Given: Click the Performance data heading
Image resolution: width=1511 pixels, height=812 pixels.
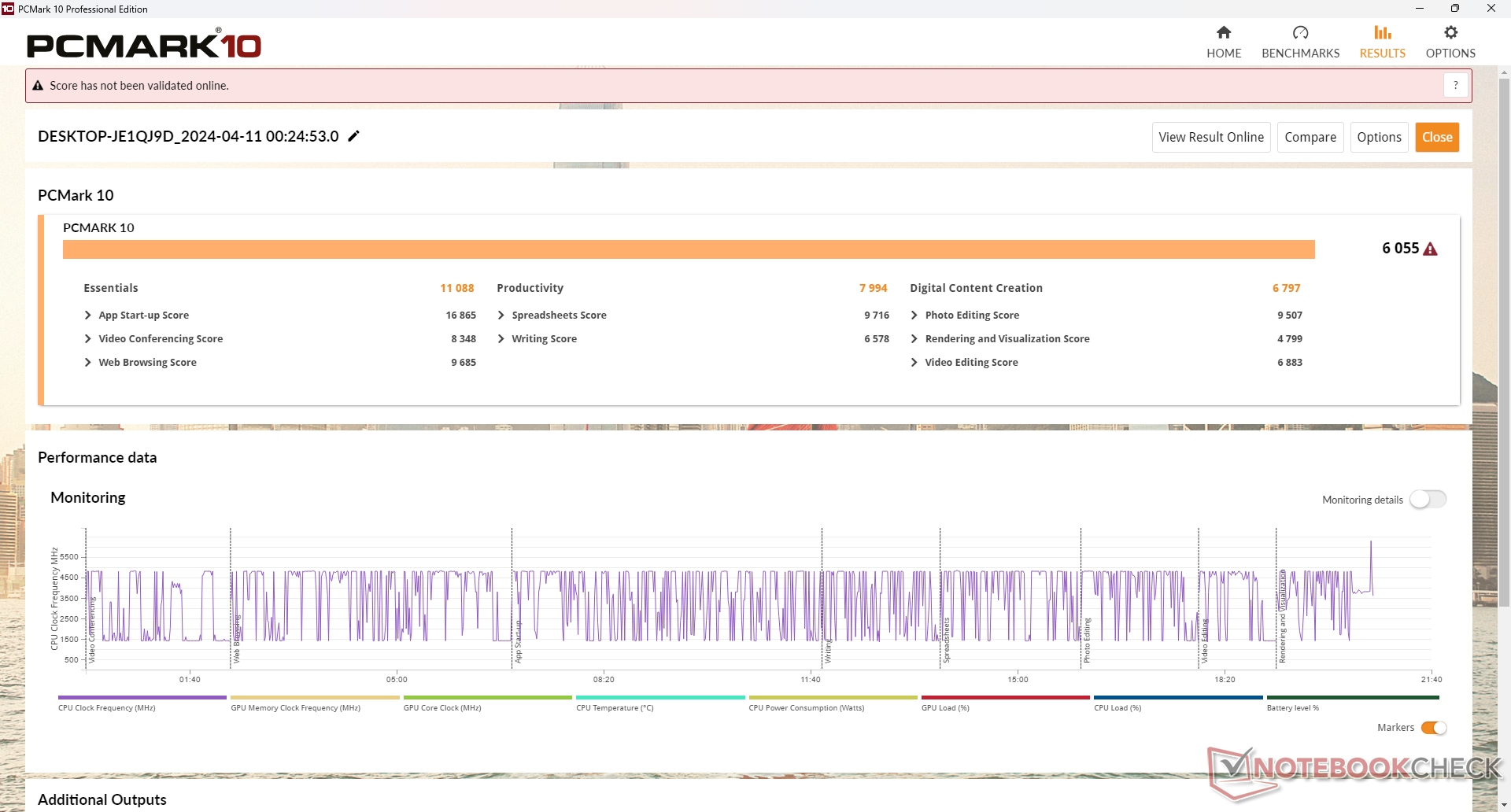Looking at the screenshot, I should (97, 457).
